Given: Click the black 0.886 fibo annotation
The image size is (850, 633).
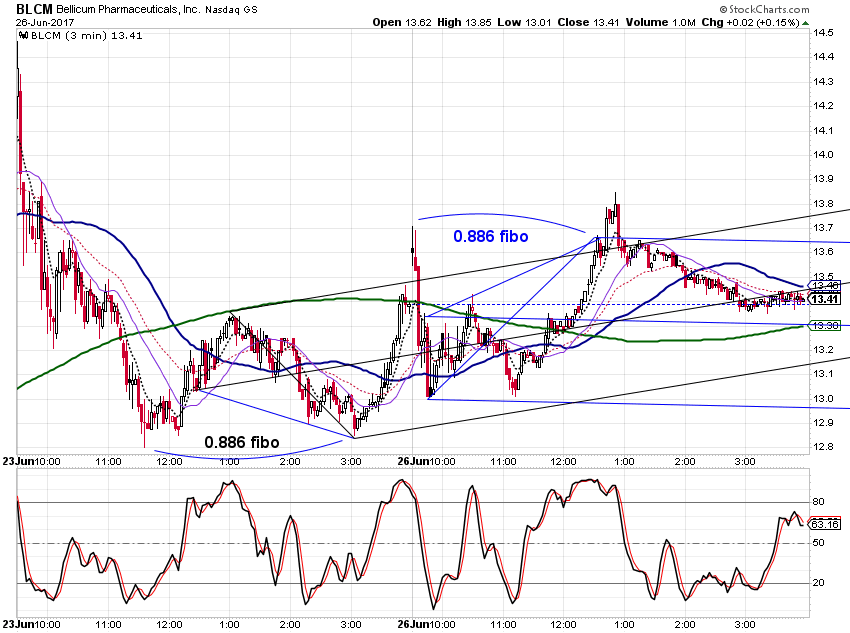Looking at the screenshot, I should [242, 442].
